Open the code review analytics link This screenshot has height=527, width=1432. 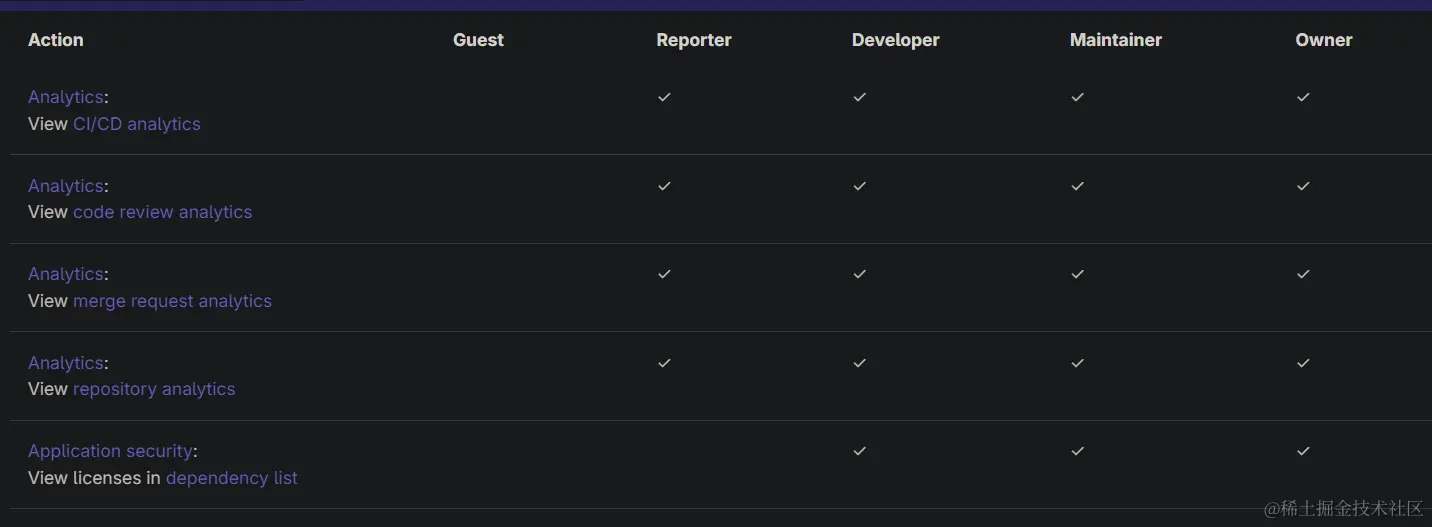click(162, 212)
